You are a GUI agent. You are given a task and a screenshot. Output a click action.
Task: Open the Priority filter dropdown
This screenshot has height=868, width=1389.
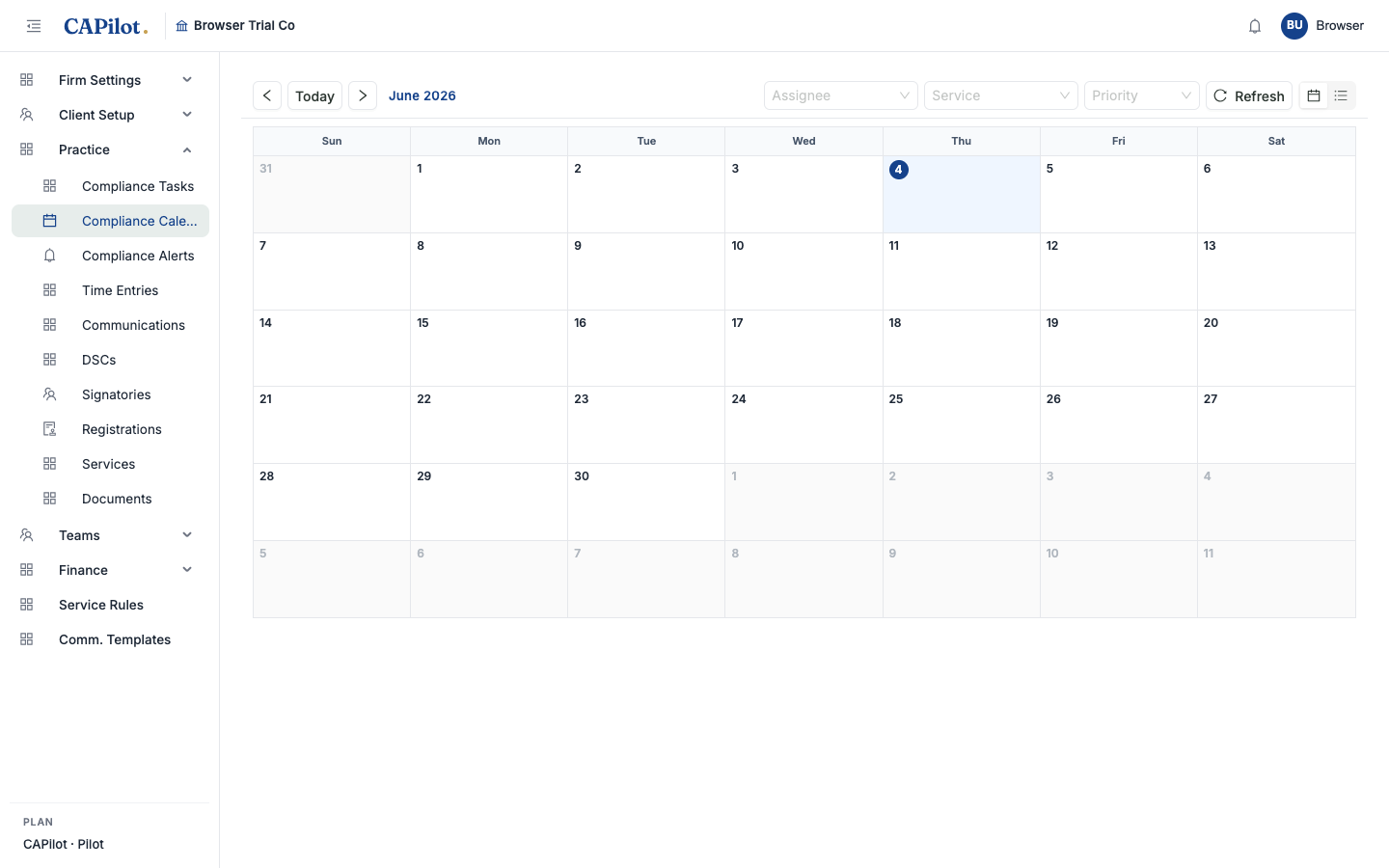coord(1142,95)
